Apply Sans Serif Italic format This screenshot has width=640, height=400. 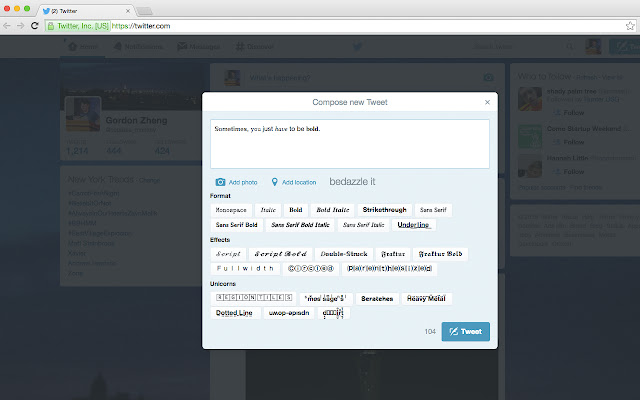coord(363,225)
